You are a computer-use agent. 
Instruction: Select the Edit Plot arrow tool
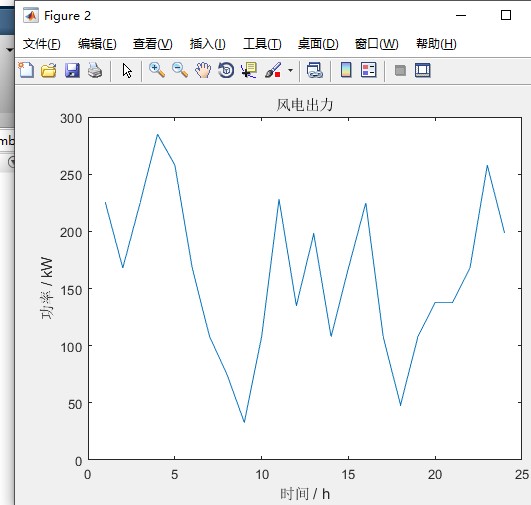tap(127, 71)
